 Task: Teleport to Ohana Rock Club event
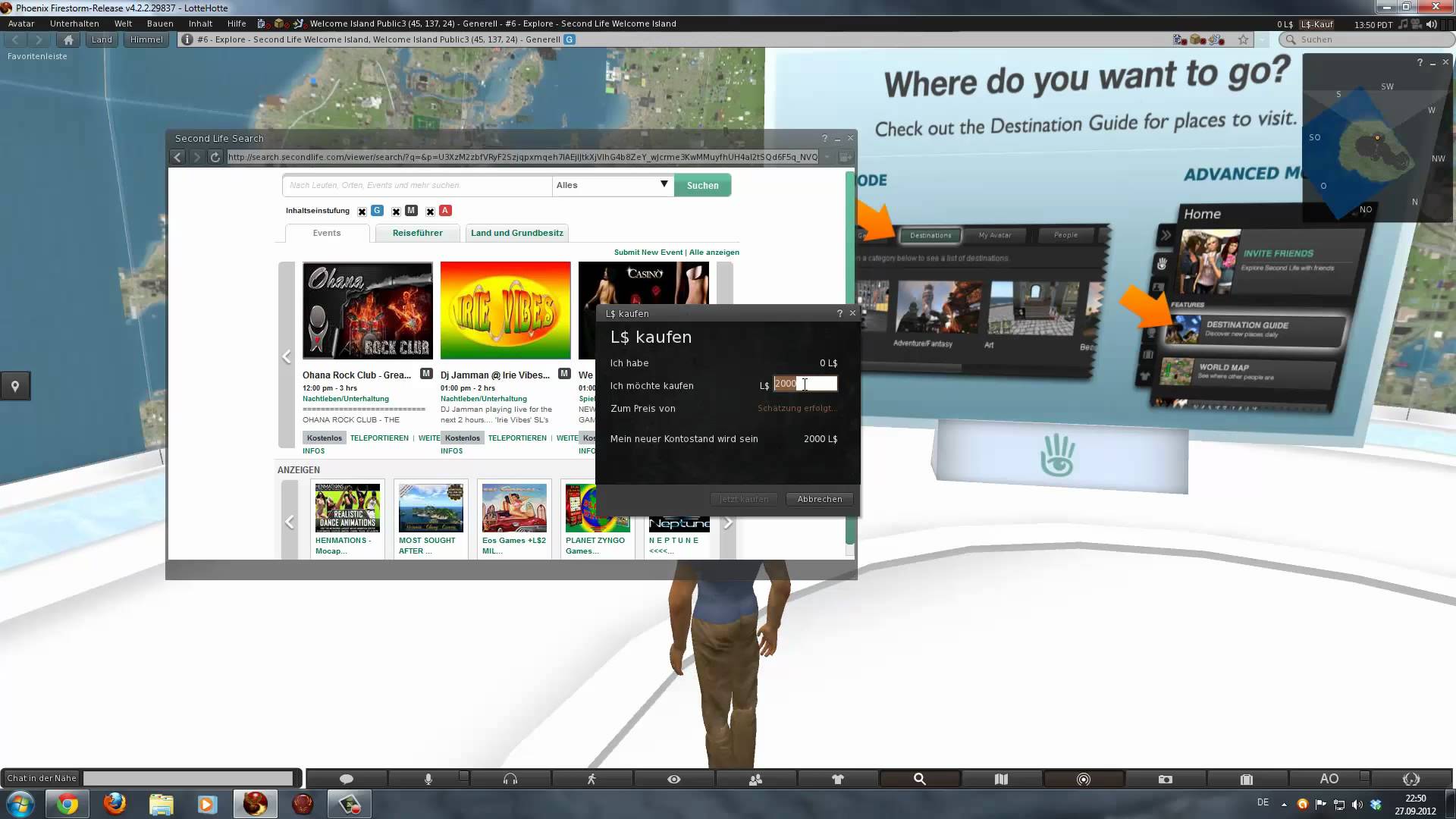click(379, 438)
